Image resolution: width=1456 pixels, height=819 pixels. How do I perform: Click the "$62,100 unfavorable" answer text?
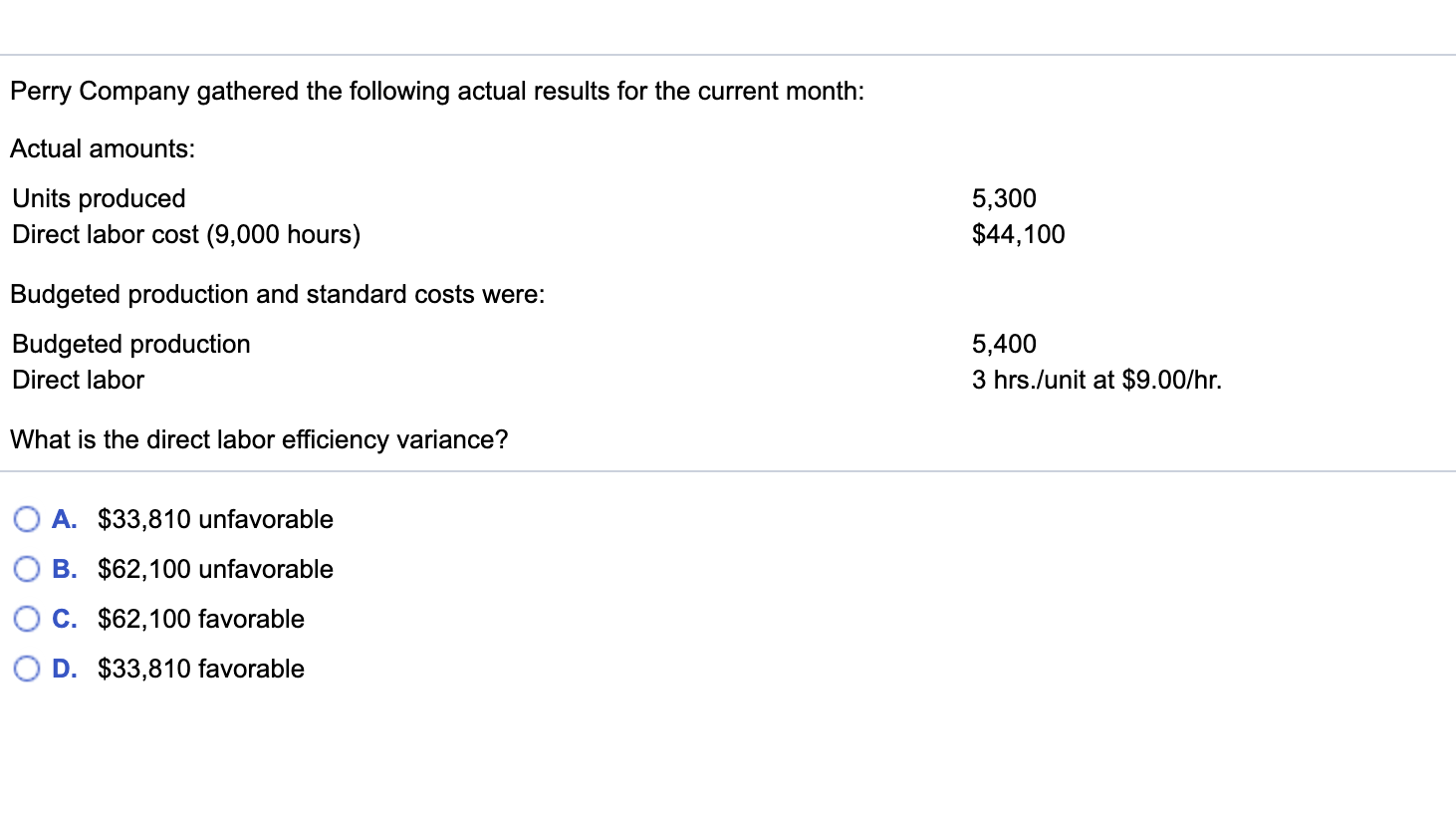[215, 569]
